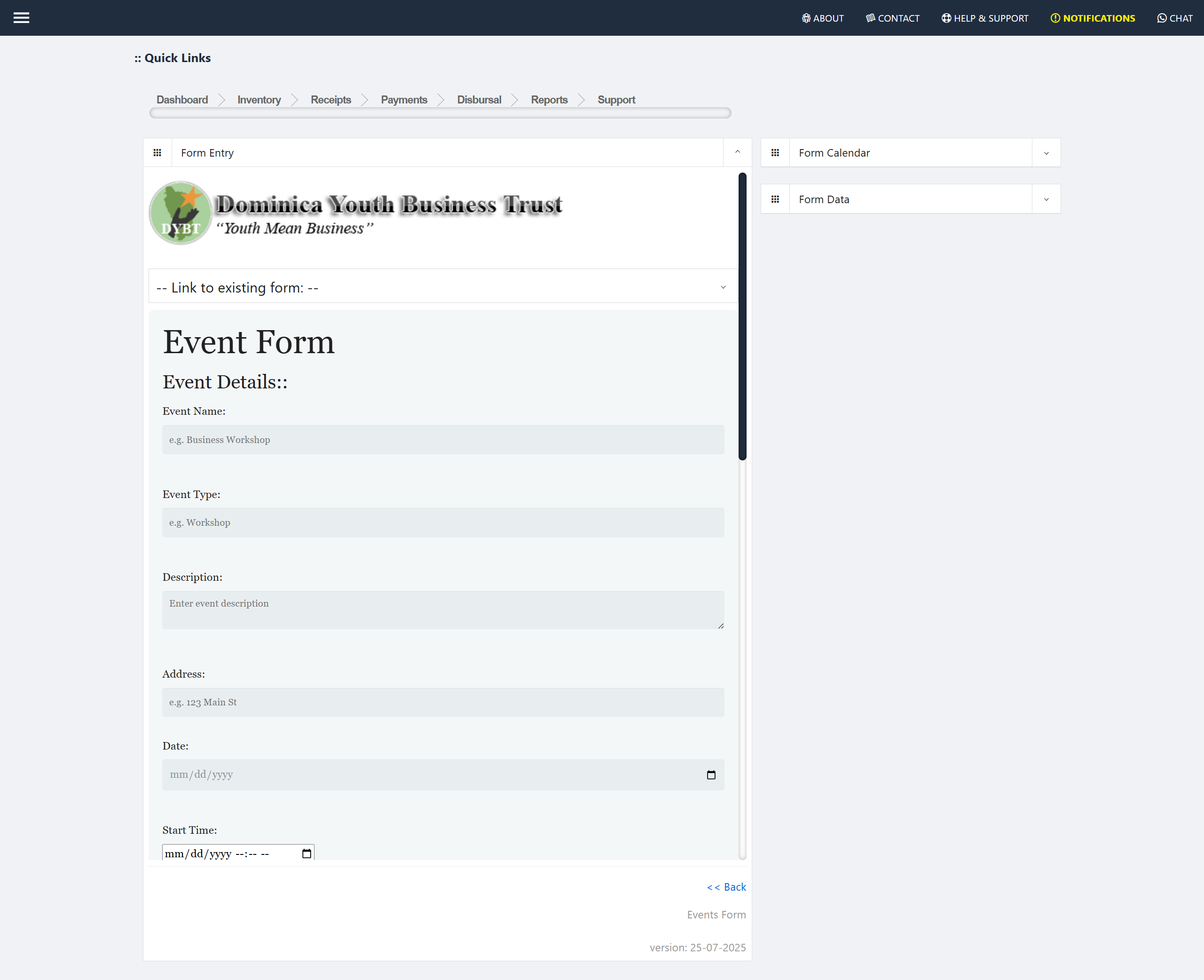Expand the Form Data panel

(1046, 199)
